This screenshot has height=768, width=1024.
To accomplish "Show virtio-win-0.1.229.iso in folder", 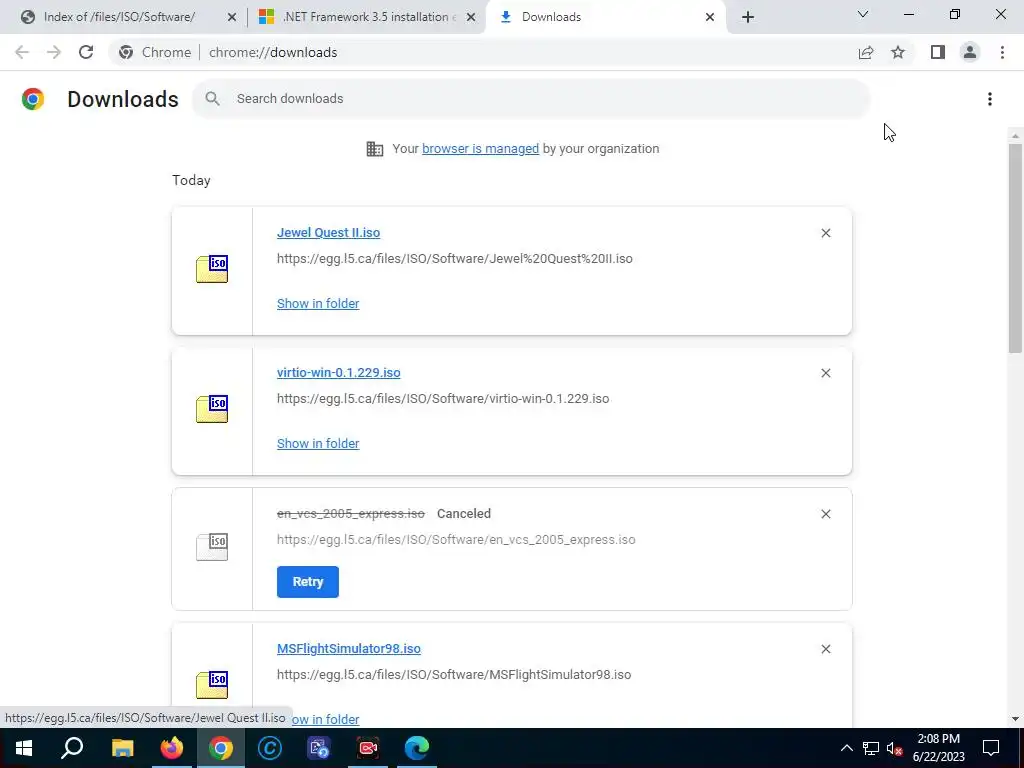I will point(318,443).
